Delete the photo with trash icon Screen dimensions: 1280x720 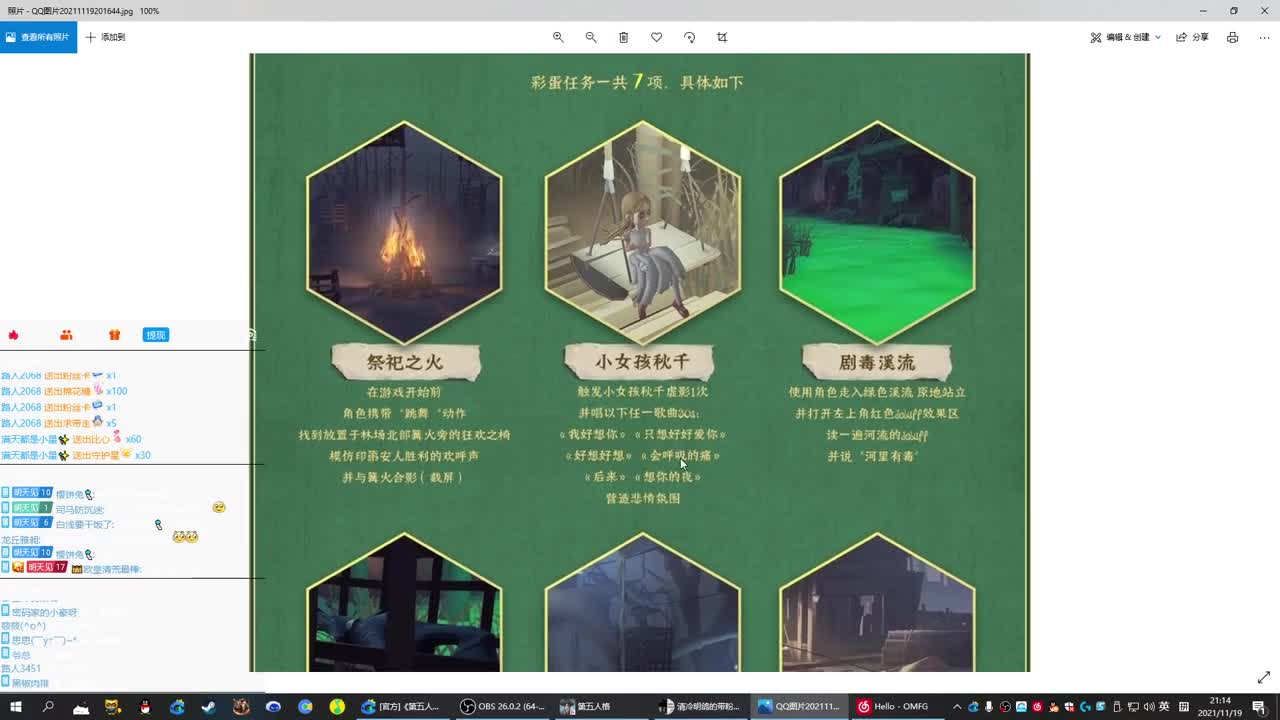(623, 37)
